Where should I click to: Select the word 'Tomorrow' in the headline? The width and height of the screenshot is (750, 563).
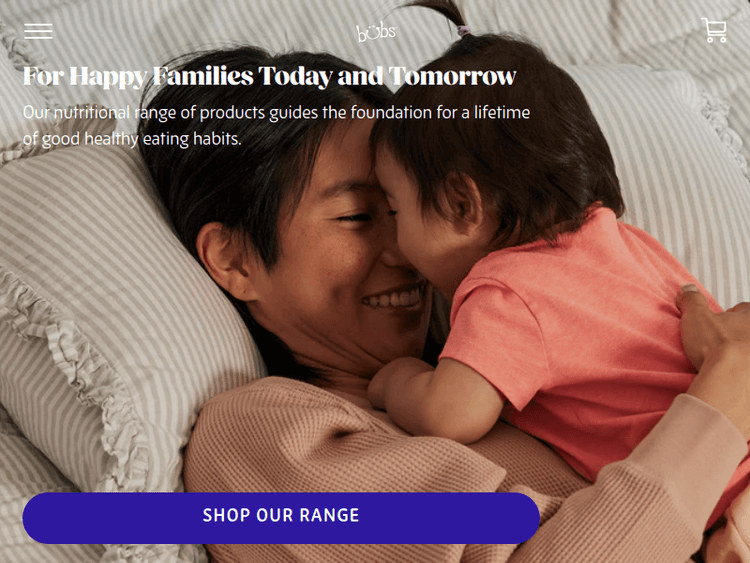(452, 77)
